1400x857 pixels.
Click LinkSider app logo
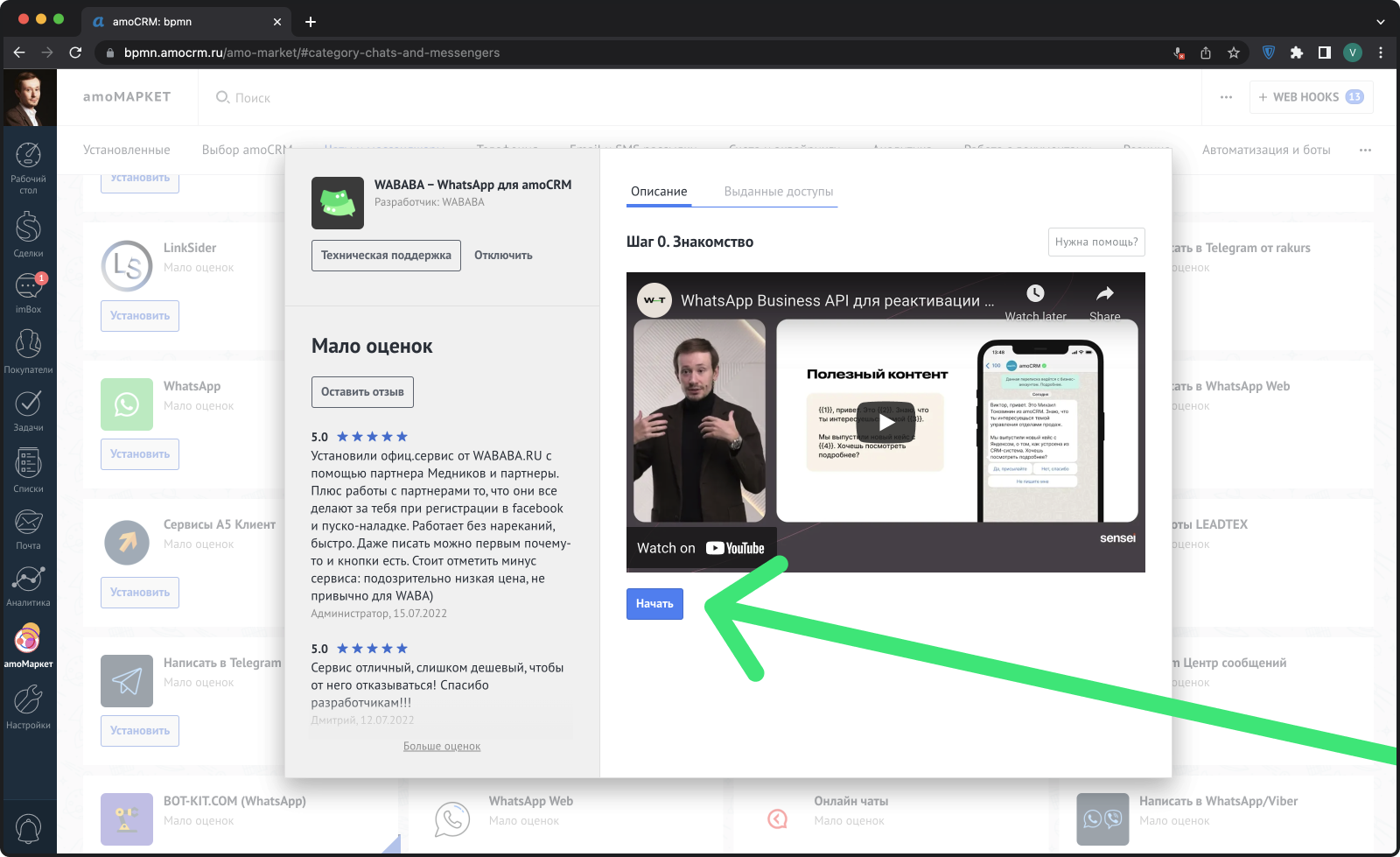tap(127, 266)
